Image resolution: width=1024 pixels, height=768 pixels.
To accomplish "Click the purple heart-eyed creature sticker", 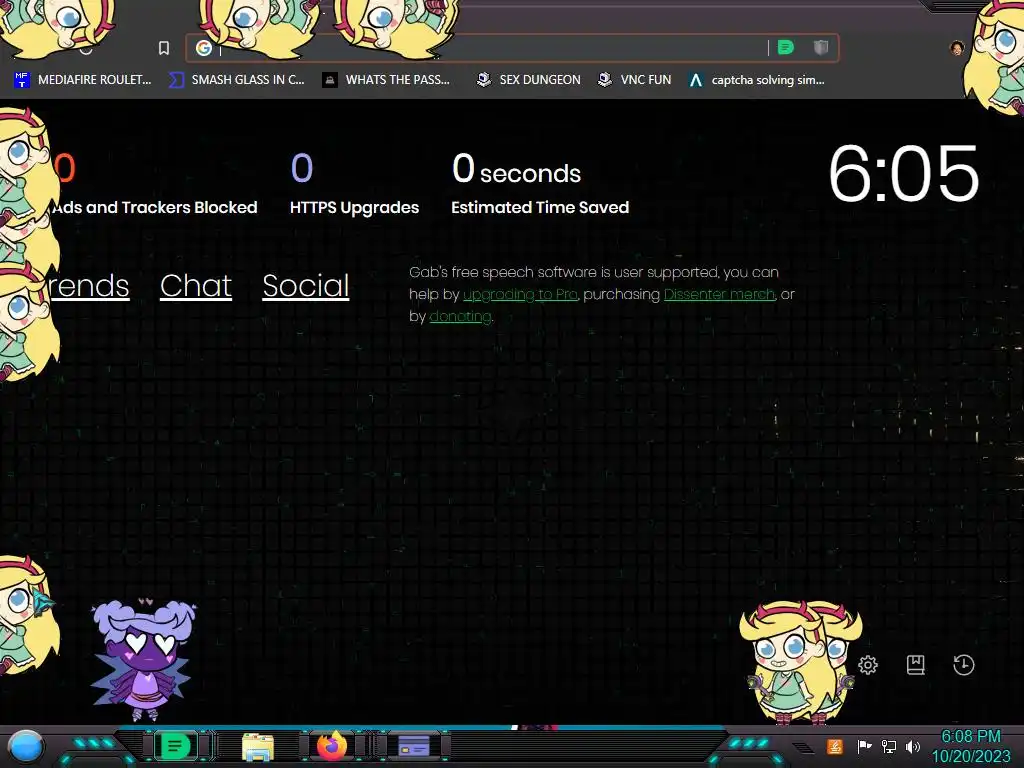I will point(144,658).
